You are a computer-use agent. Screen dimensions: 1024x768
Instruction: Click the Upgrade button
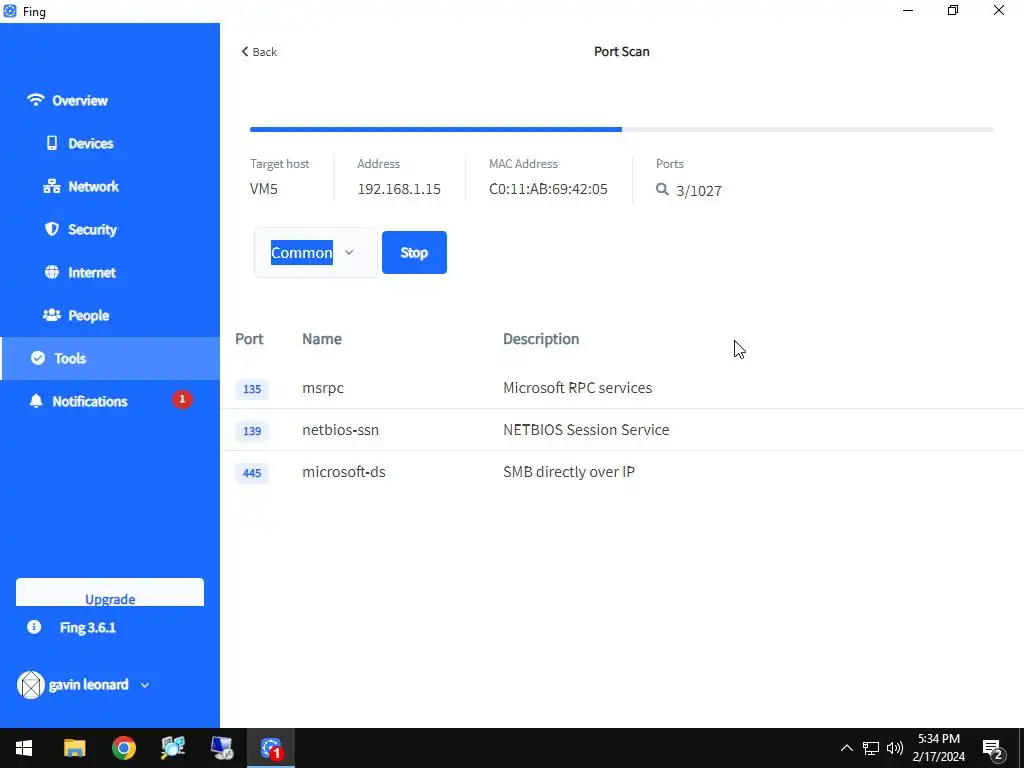click(x=110, y=592)
